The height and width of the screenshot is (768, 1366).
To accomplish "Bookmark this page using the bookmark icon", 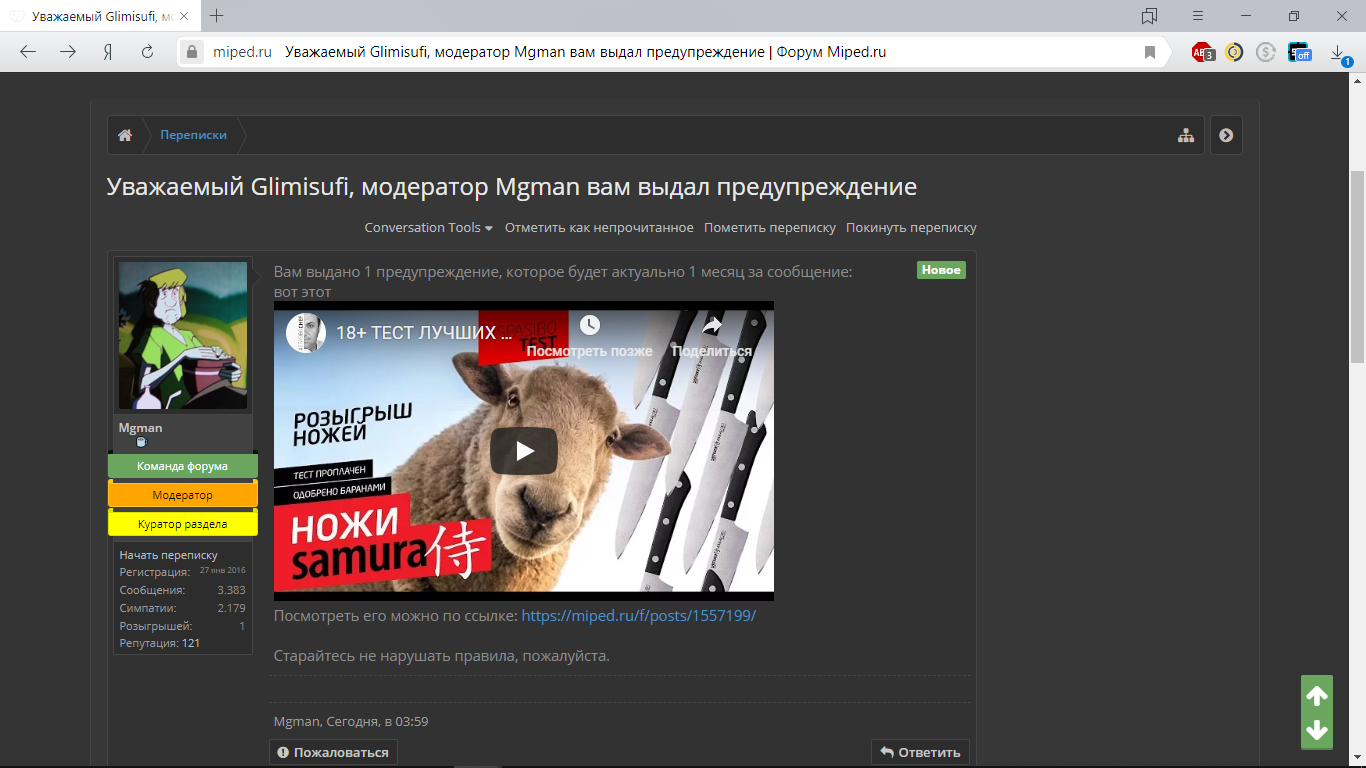I will coord(1150,52).
